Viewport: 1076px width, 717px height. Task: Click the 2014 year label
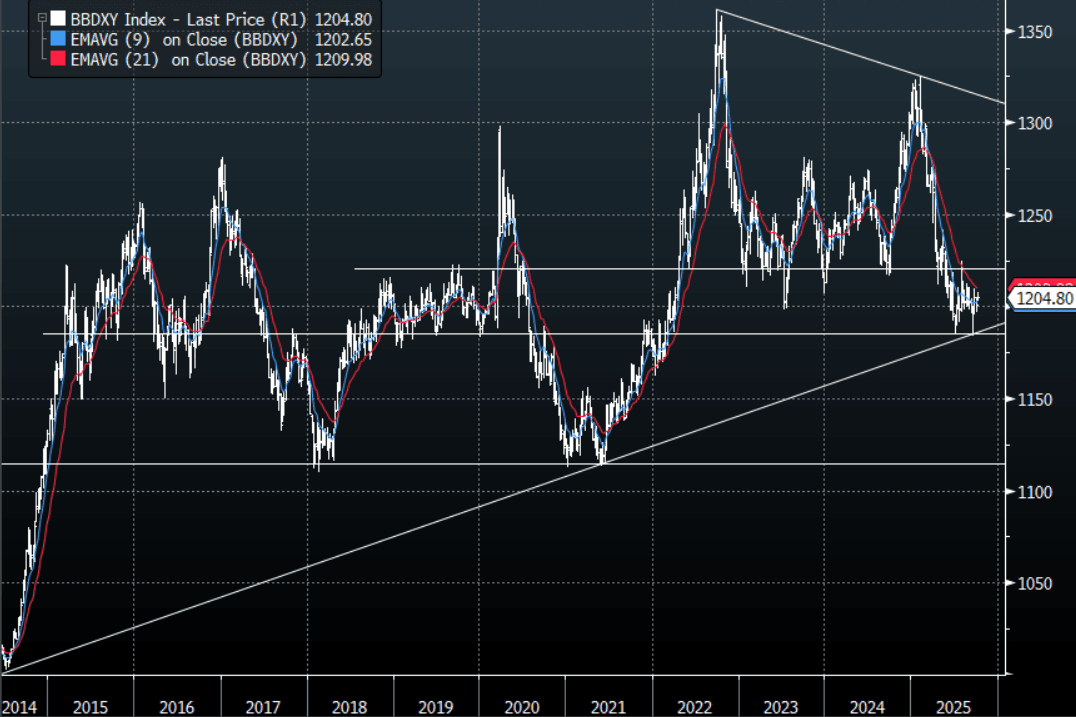point(19,707)
